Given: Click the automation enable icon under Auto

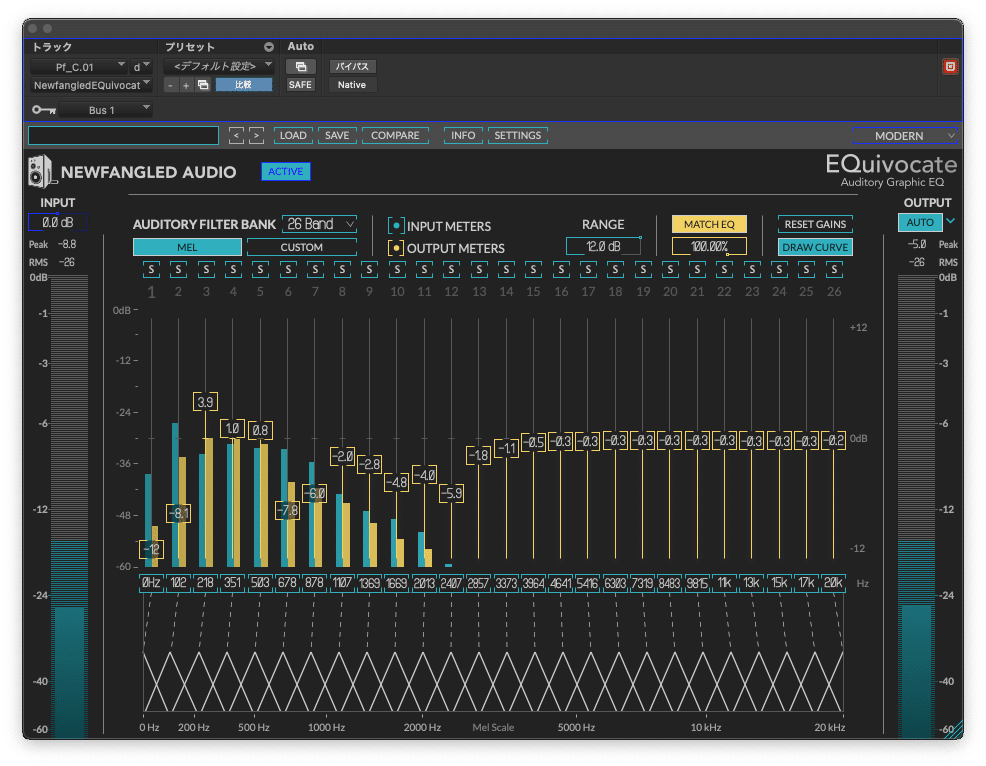Looking at the screenshot, I should pos(301,67).
